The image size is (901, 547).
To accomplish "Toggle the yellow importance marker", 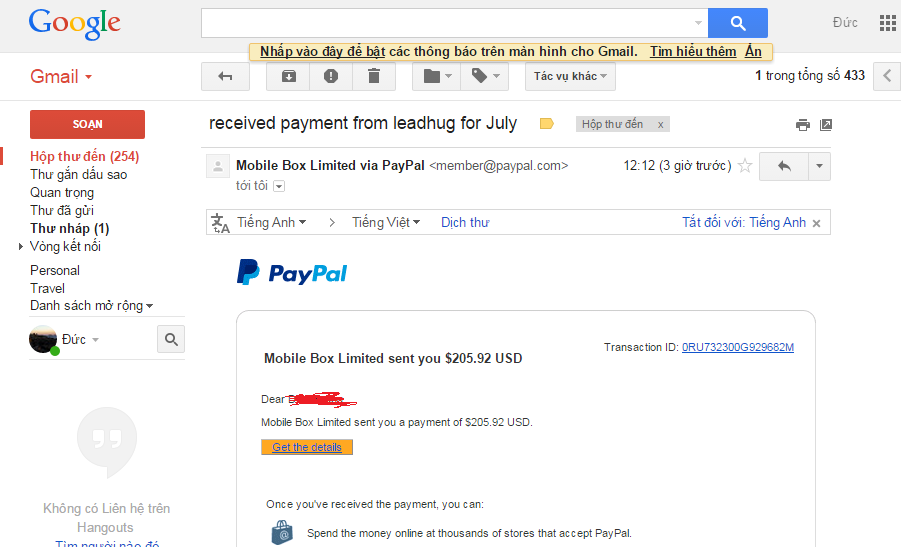I will tap(546, 124).
